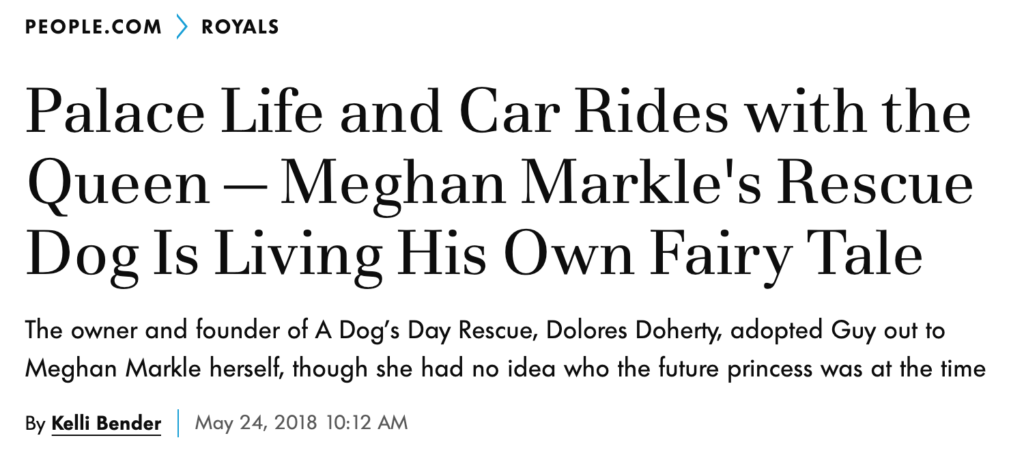The width and height of the screenshot is (1024, 466).
Task: Click the "By" label before author
Action: pyautogui.click(x=35, y=424)
